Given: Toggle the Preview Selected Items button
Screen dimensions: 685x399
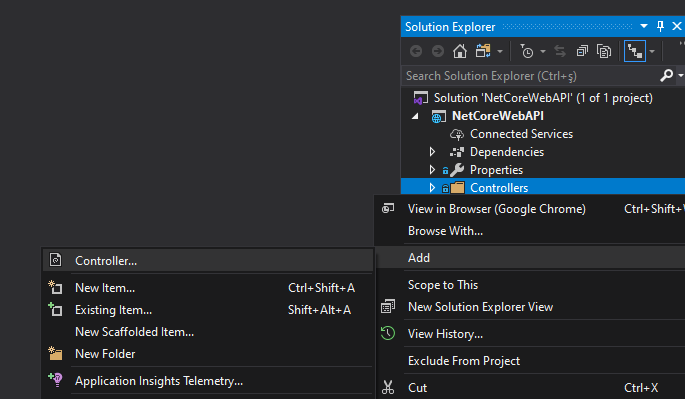Looking at the screenshot, I should pos(635,52).
